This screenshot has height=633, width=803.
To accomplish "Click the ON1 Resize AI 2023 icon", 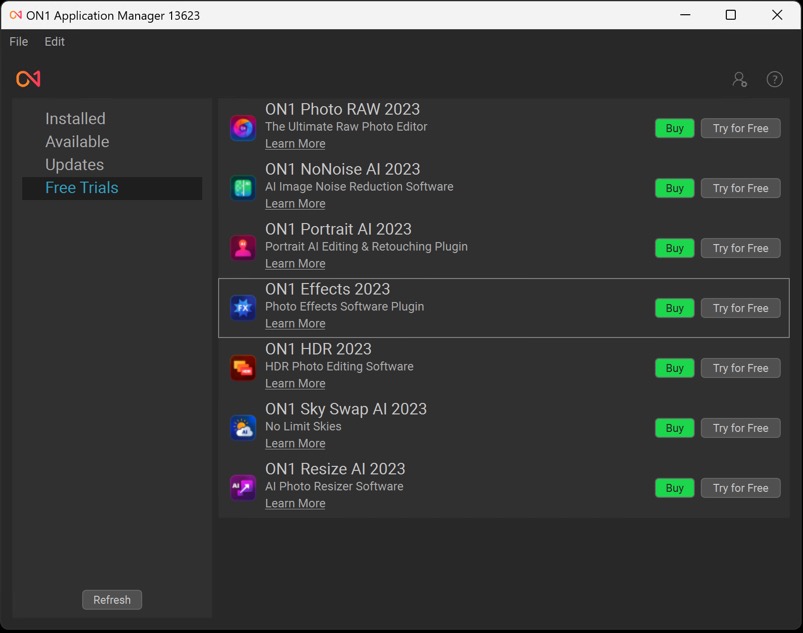I will (243, 488).
